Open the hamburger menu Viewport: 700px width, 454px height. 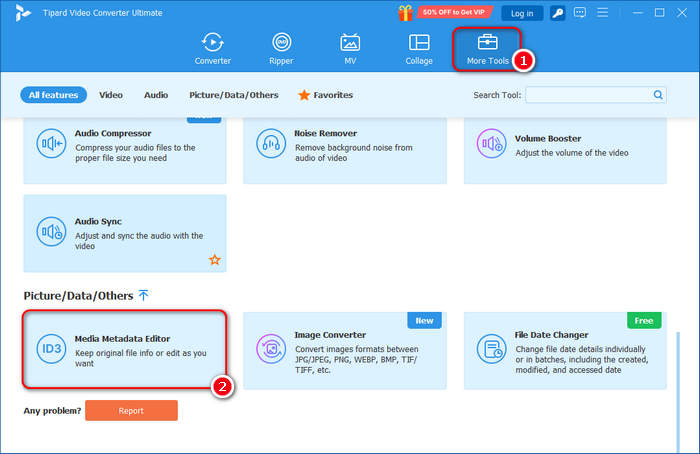(603, 12)
